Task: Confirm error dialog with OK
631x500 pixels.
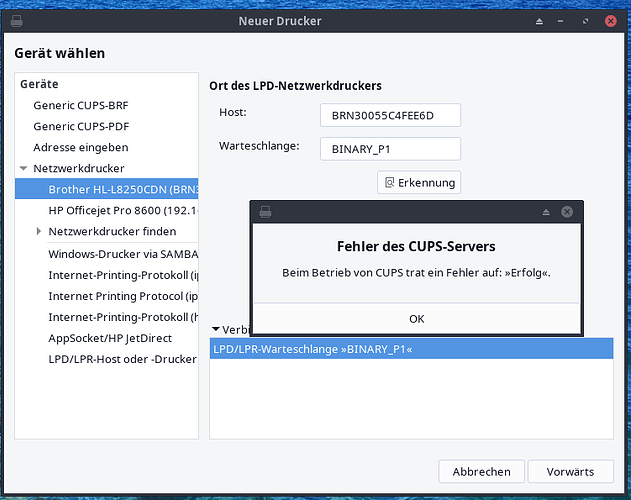Action: pos(417,319)
